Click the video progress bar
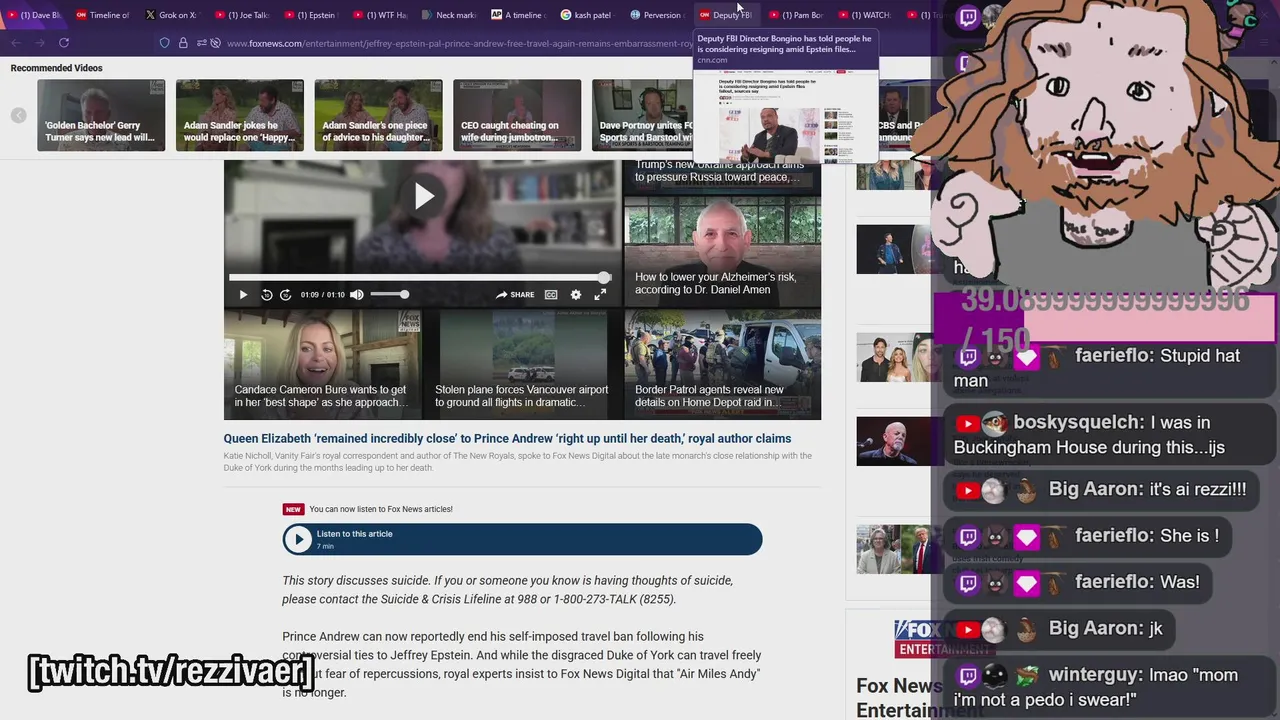This screenshot has width=1280, height=720. 419,277
